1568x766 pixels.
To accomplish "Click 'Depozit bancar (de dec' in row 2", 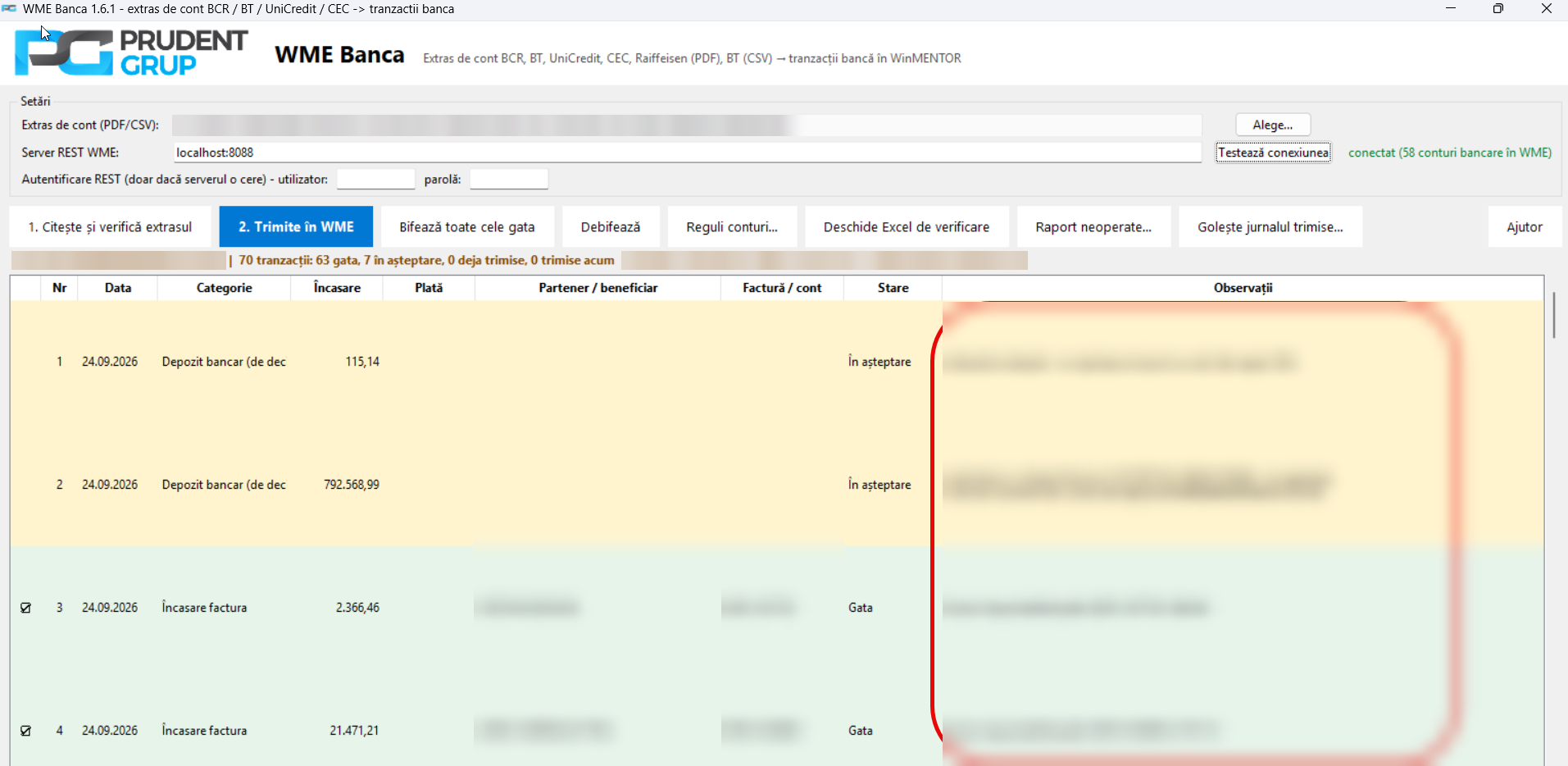I will pos(224,485).
